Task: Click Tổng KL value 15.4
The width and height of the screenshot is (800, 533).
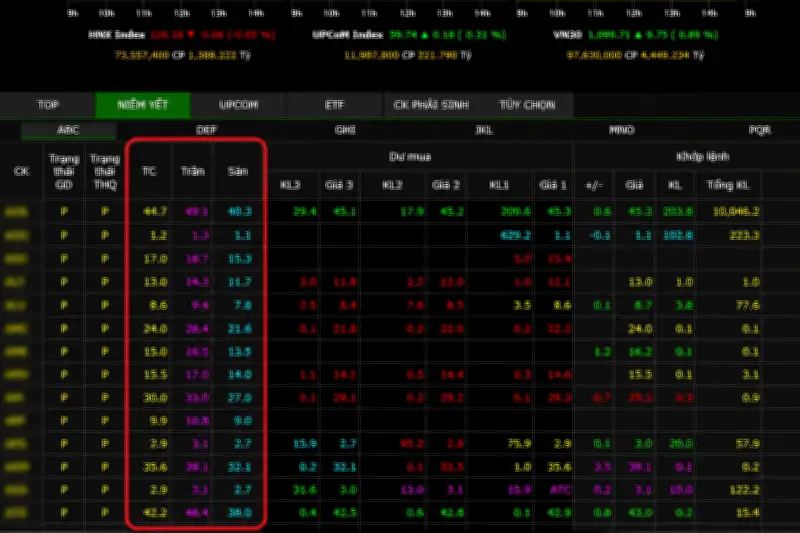Action: [x=748, y=513]
